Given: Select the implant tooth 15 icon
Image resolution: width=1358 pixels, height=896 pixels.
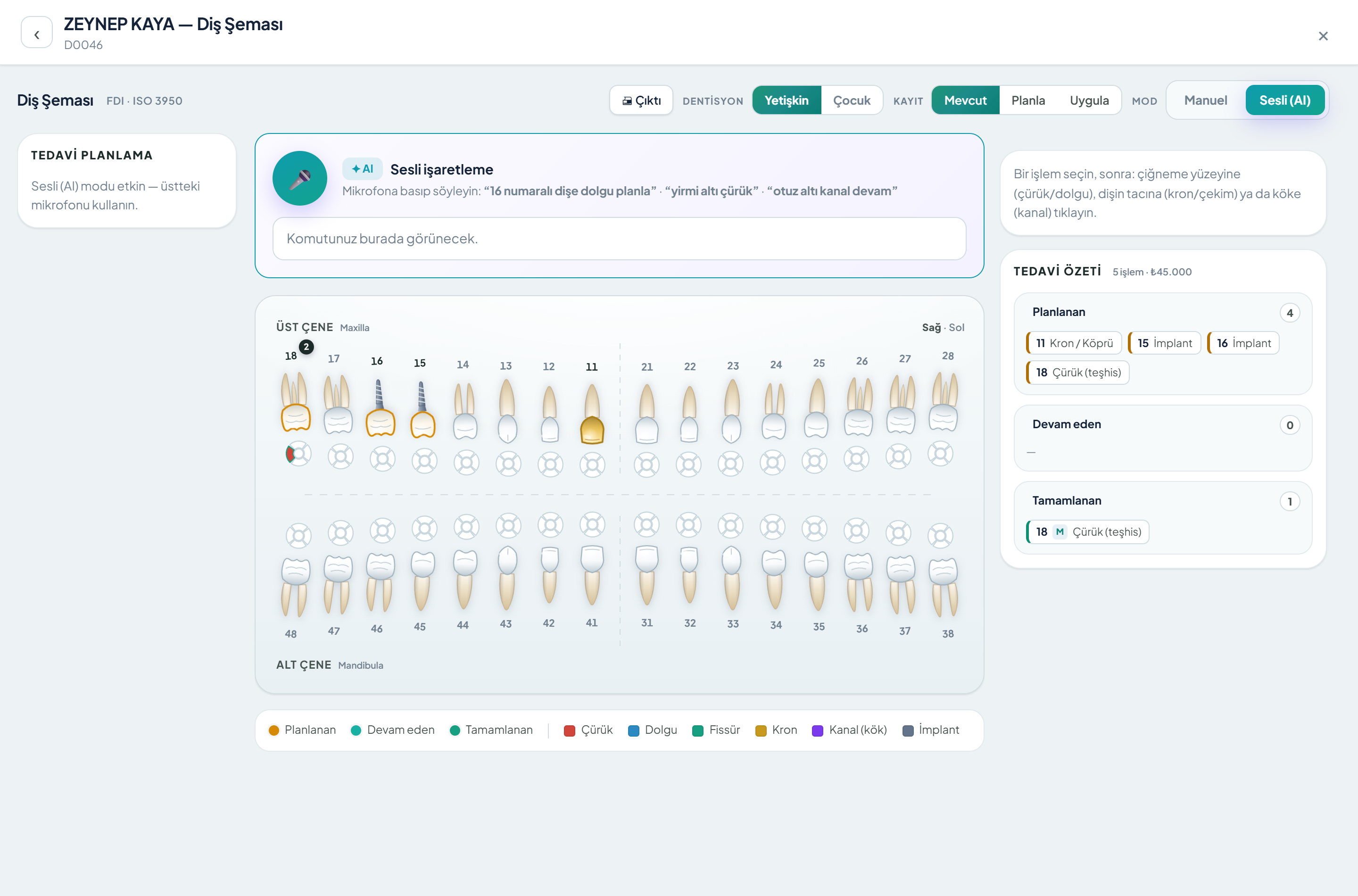Looking at the screenshot, I should pos(423,409).
